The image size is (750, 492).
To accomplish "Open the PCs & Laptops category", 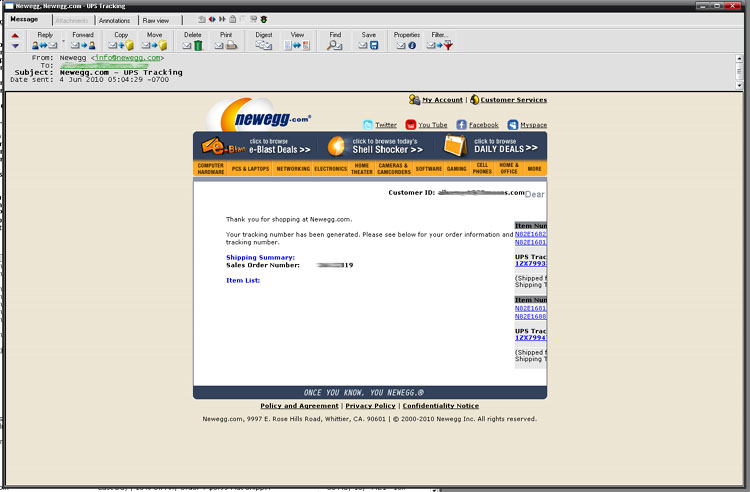I will click(251, 168).
